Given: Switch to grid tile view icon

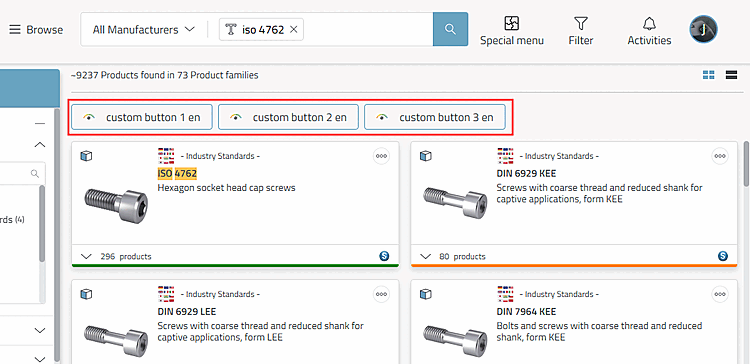Looking at the screenshot, I should pos(708,75).
